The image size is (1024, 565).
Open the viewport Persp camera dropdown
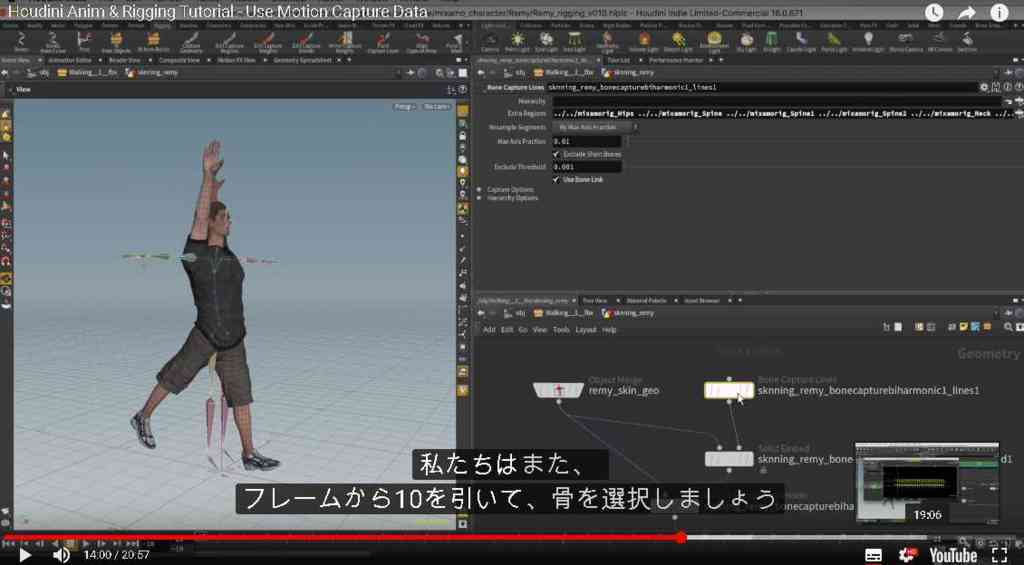(x=405, y=106)
